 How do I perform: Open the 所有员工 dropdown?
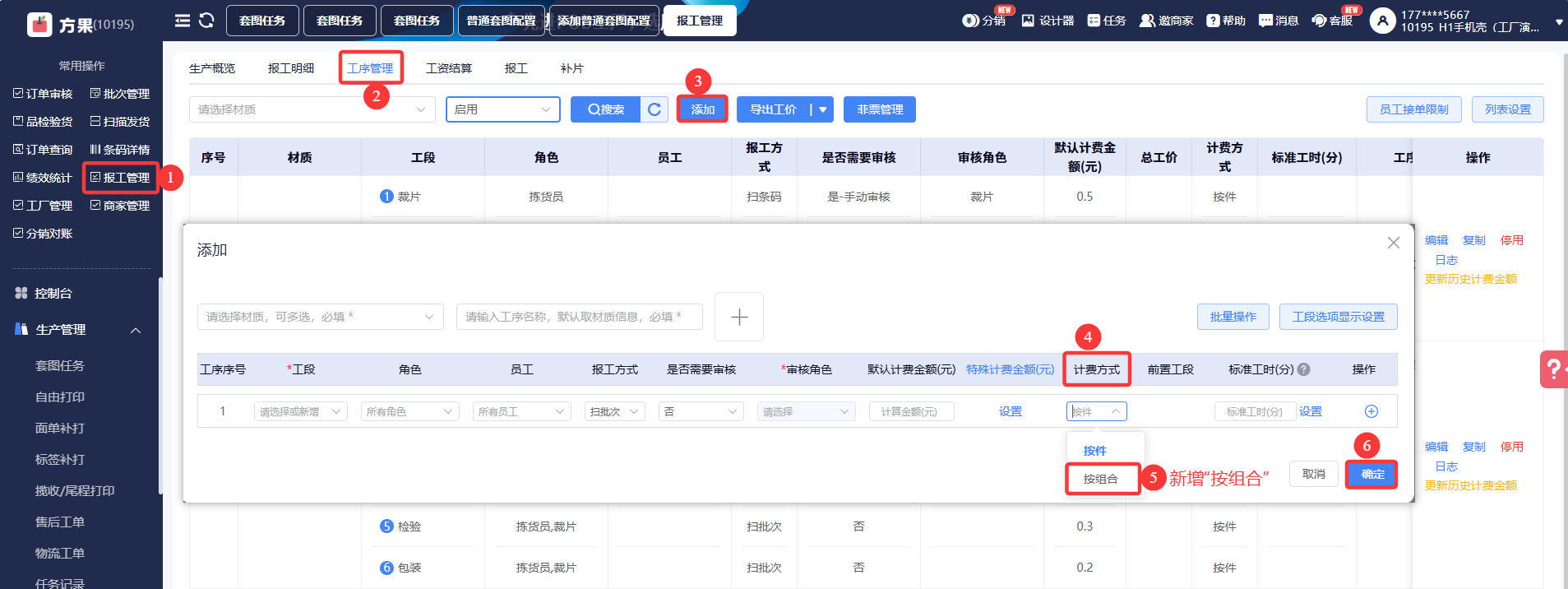point(522,411)
